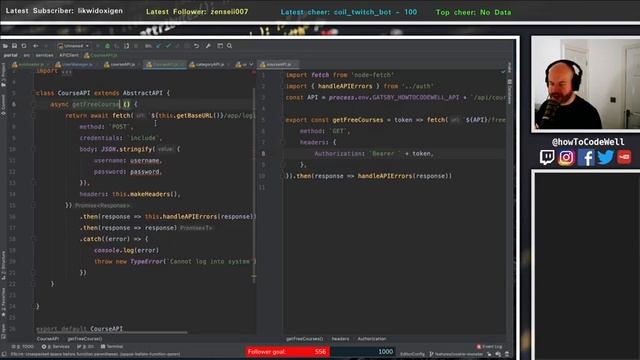Screen dimensions: 640x360
Task: Collapse class CourseAPI fold marker in gutter
Action: click(34, 93)
